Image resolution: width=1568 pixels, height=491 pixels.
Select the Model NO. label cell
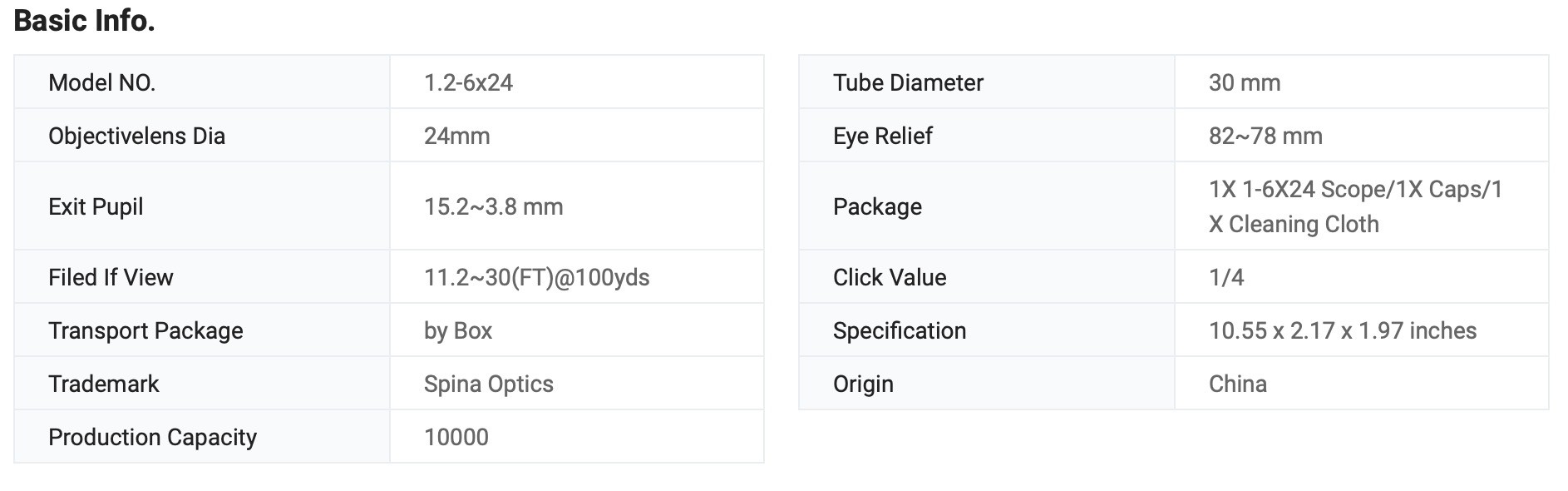click(x=202, y=82)
